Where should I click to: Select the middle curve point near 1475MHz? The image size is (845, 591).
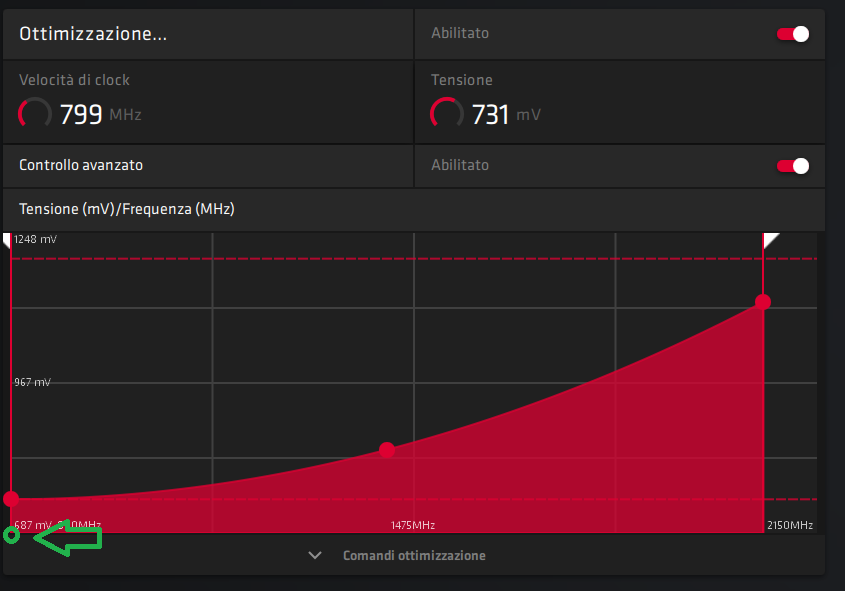coord(386,450)
